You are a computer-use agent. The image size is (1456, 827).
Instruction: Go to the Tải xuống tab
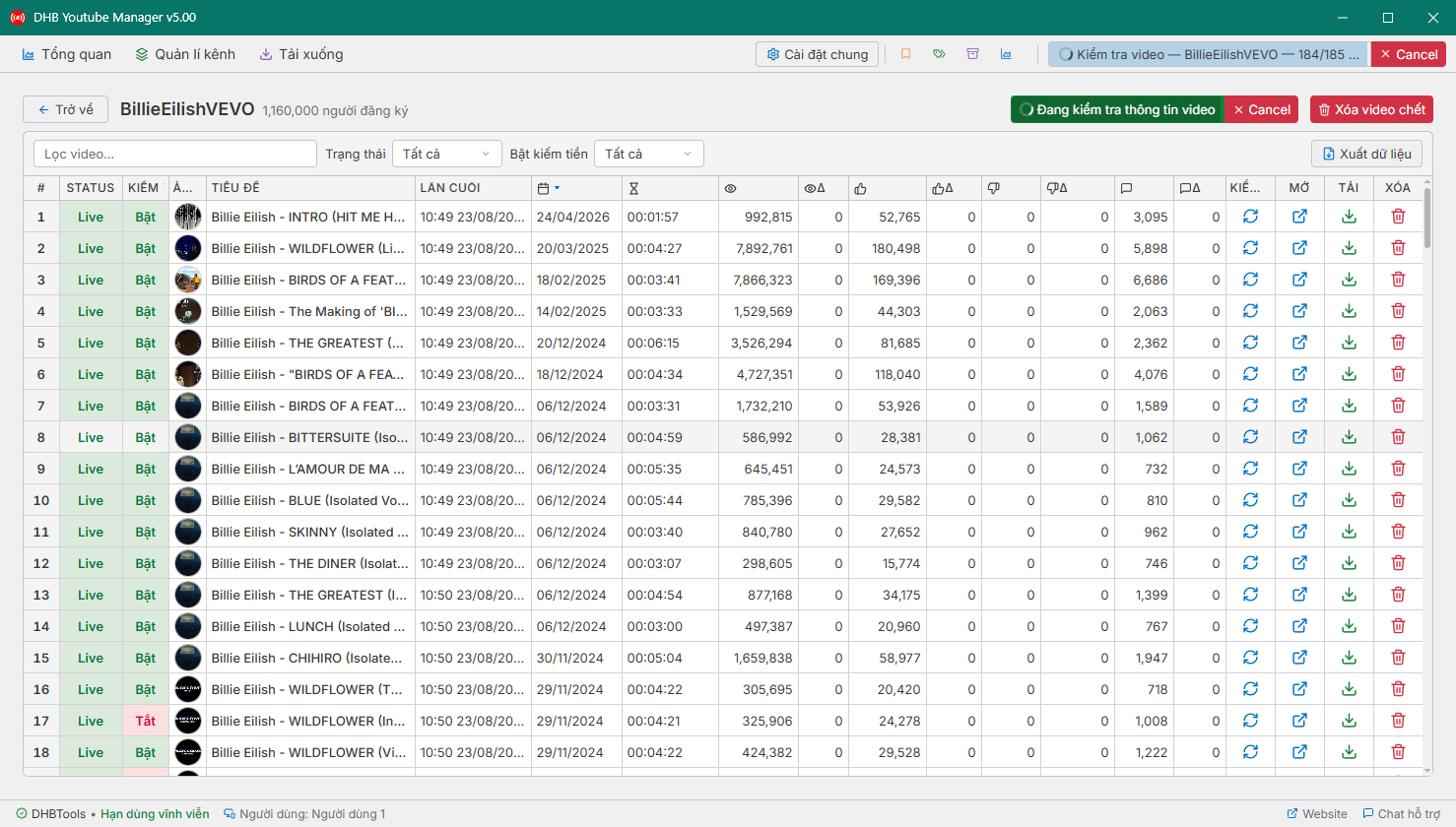pyautogui.click(x=301, y=54)
